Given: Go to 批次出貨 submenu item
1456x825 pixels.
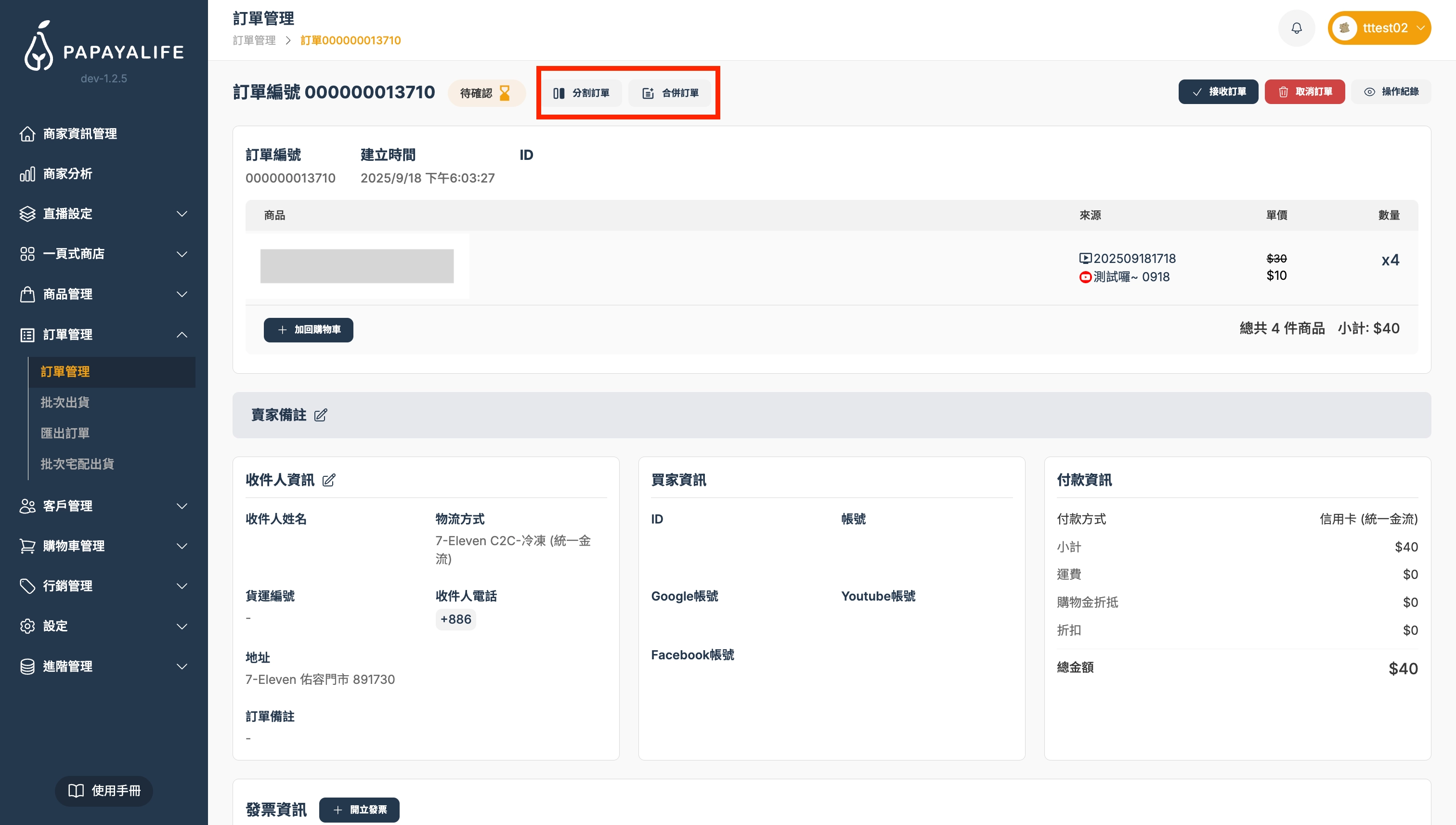Looking at the screenshot, I should pos(65,402).
